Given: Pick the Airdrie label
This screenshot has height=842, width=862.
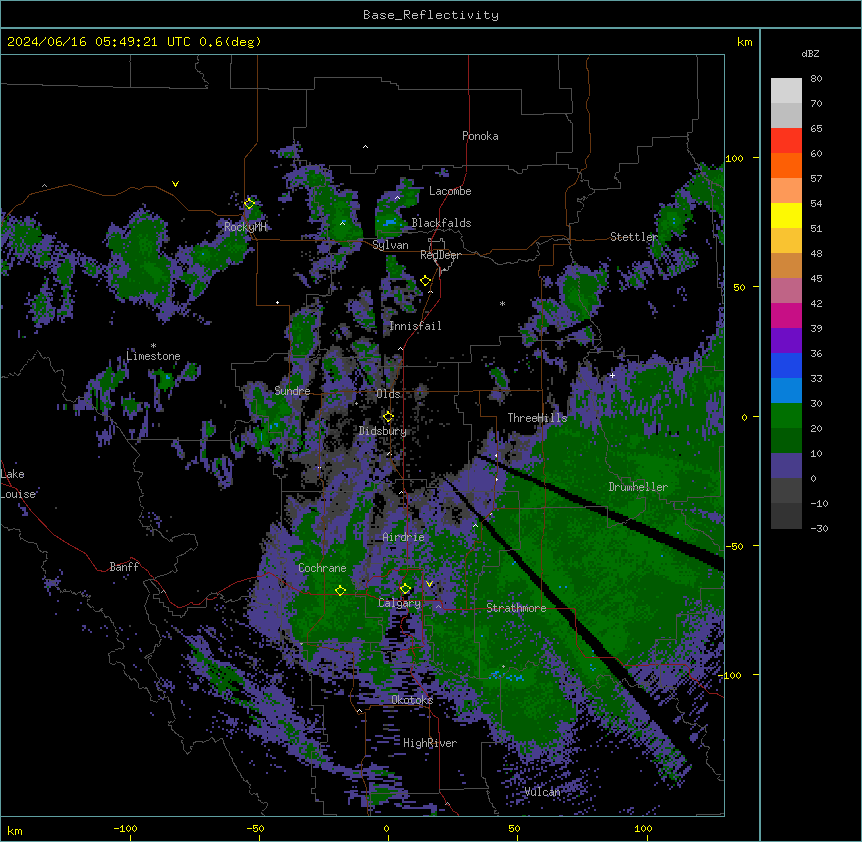Looking at the screenshot, I should point(404,537).
